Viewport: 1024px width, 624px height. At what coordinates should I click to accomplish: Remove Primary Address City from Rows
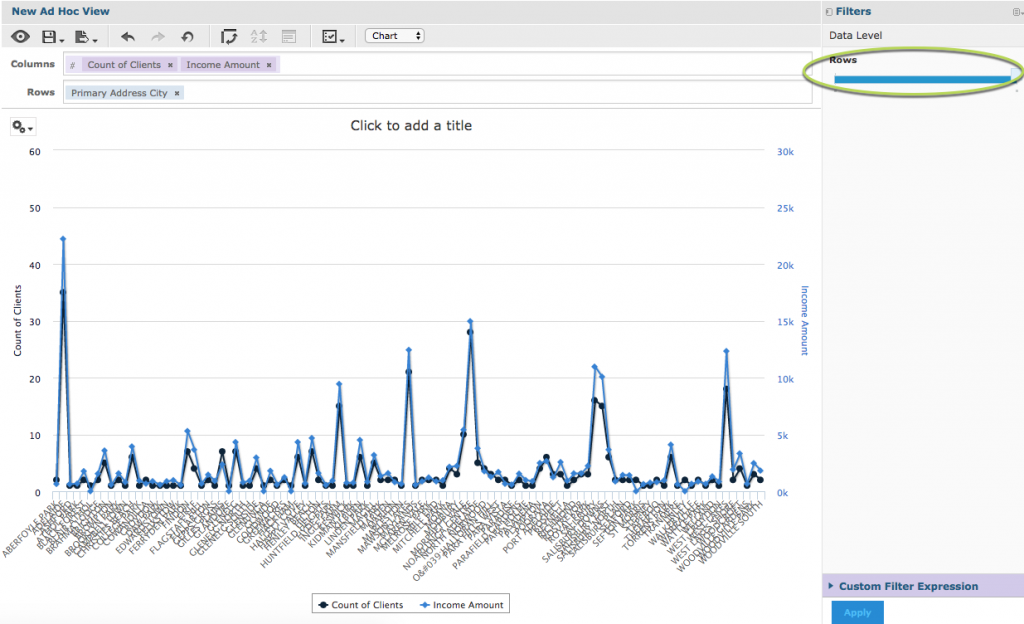[177, 92]
